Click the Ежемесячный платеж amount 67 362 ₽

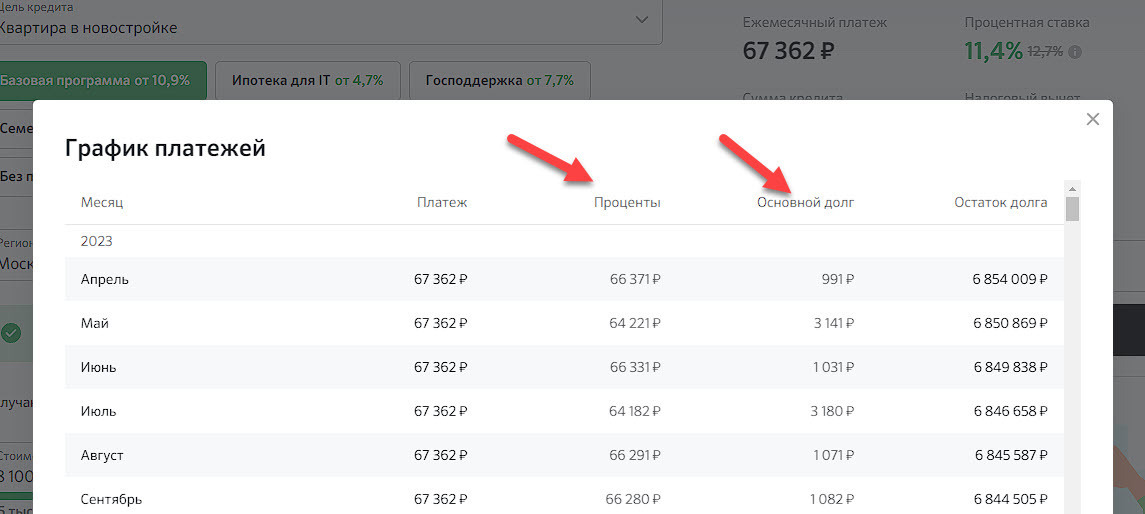(789, 51)
